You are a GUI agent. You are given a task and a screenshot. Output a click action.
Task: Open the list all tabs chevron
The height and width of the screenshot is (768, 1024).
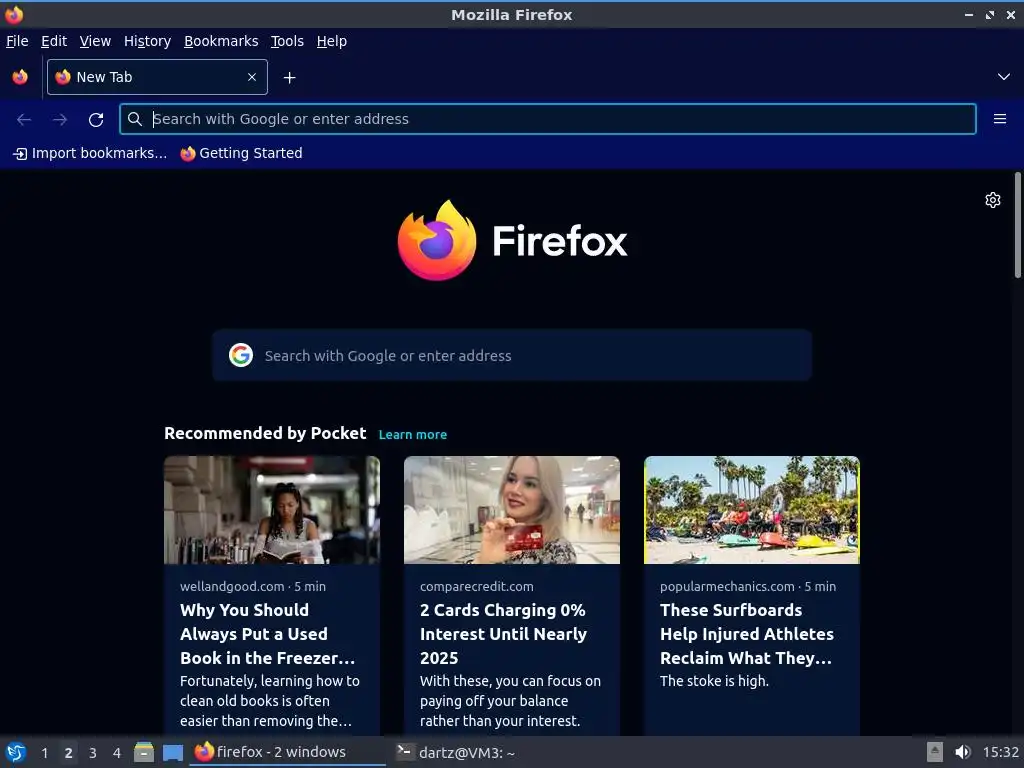(1004, 77)
